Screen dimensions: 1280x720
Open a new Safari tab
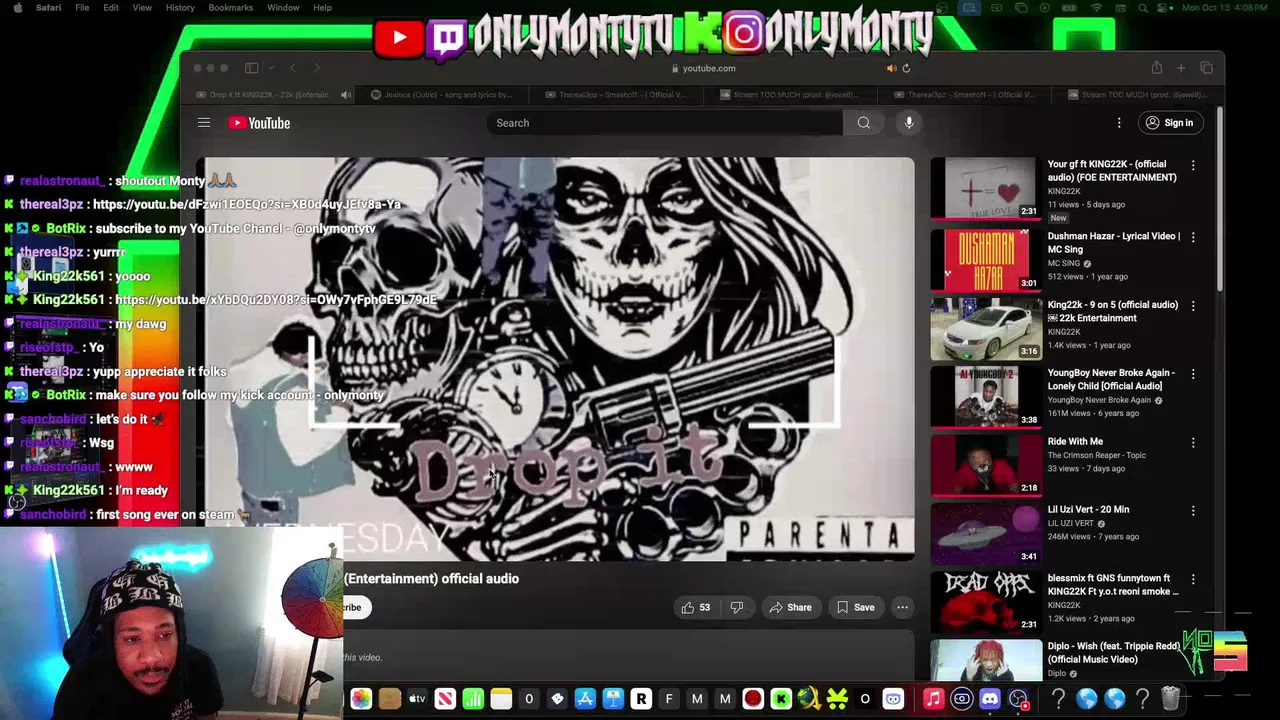coord(1181,68)
